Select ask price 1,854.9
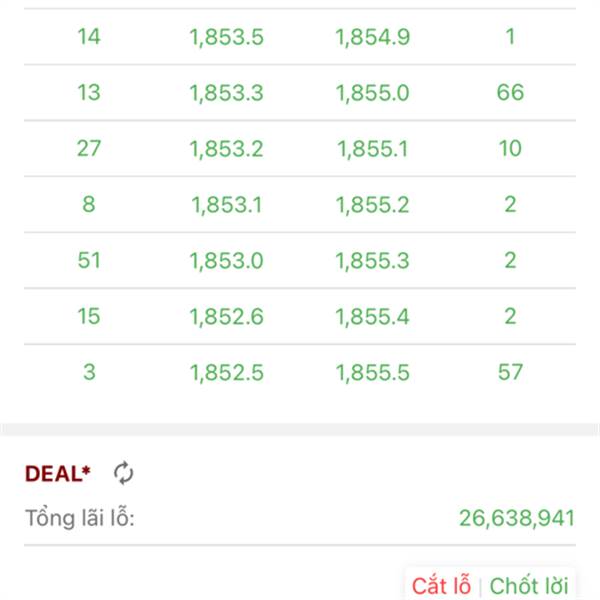 (x=373, y=38)
